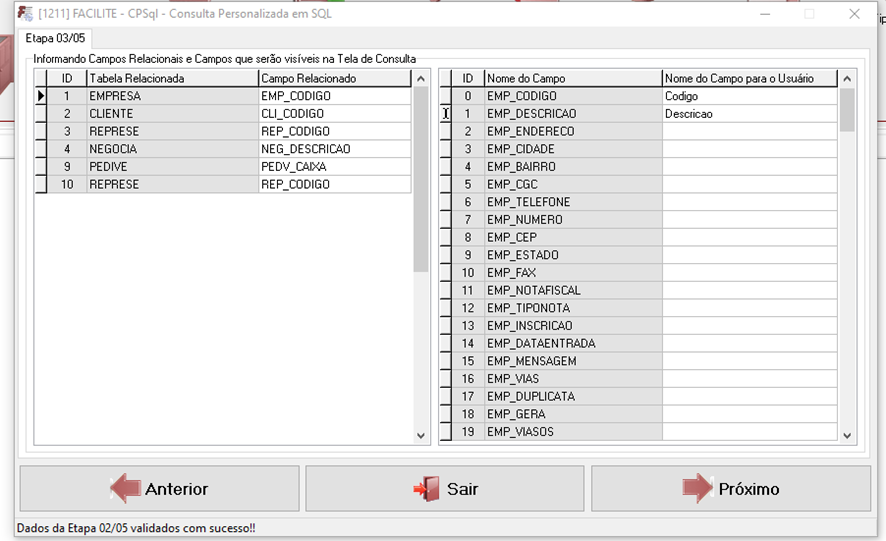Click the row selector beside EMP_CODIGO ID 0

point(446,96)
